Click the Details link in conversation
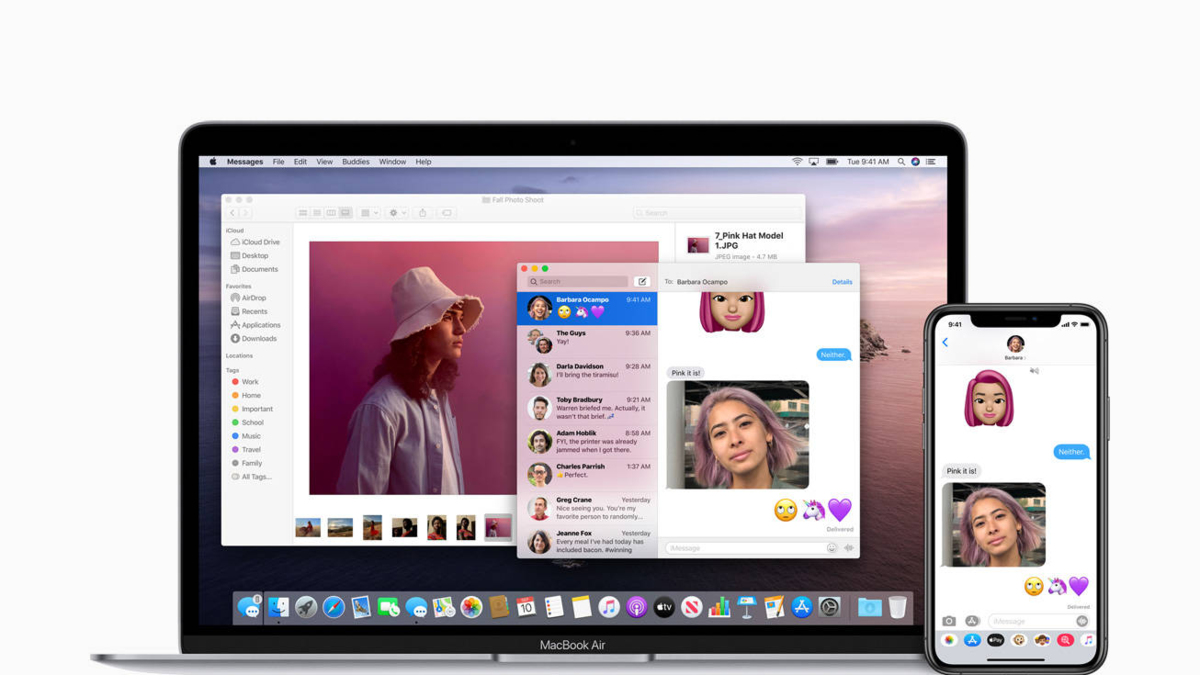Screen dimensions: 1200x675 [x=842, y=282]
